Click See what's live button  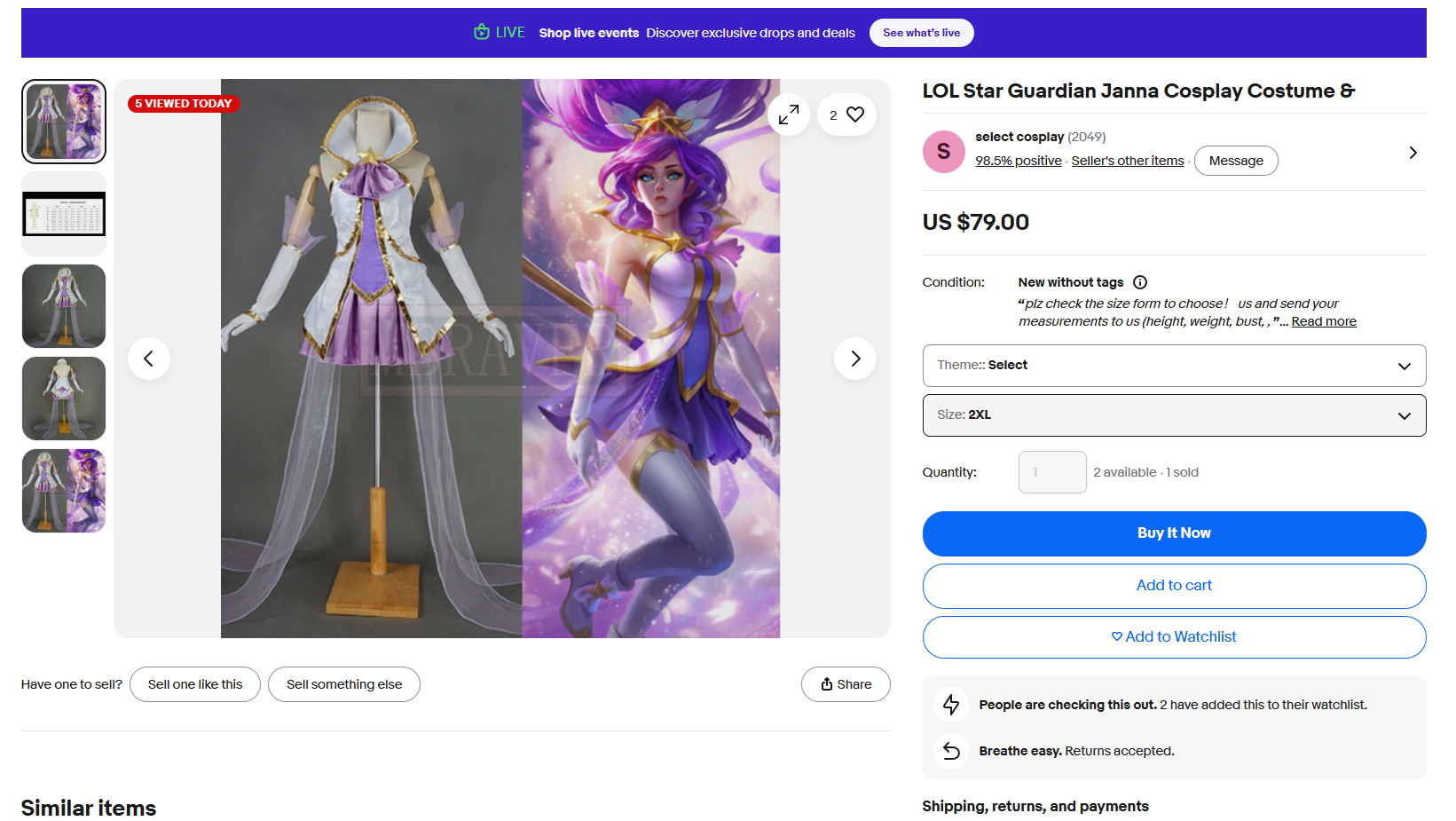(x=921, y=33)
